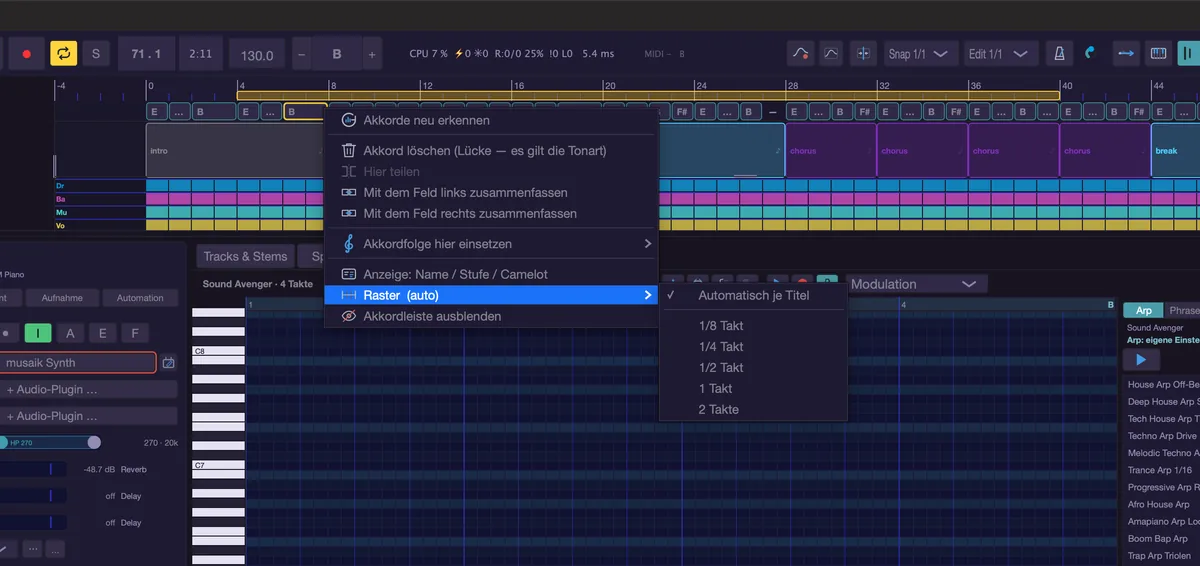Viewport: 1200px width, 566px height.
Task: Open the Edit 1/1 dropdown
Action: pos(1001,54)
